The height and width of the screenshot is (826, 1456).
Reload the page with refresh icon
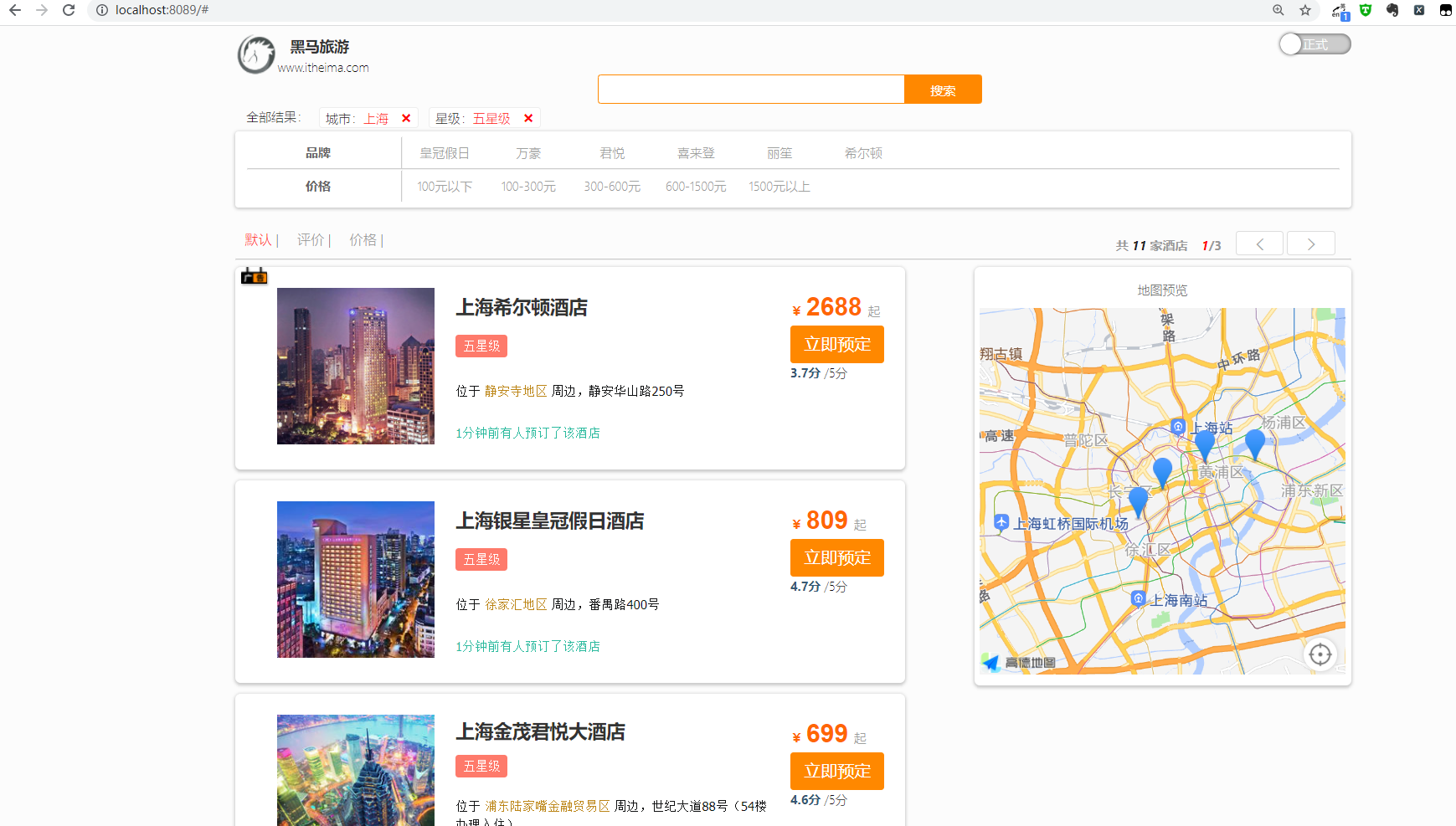[x=69, y=10]
